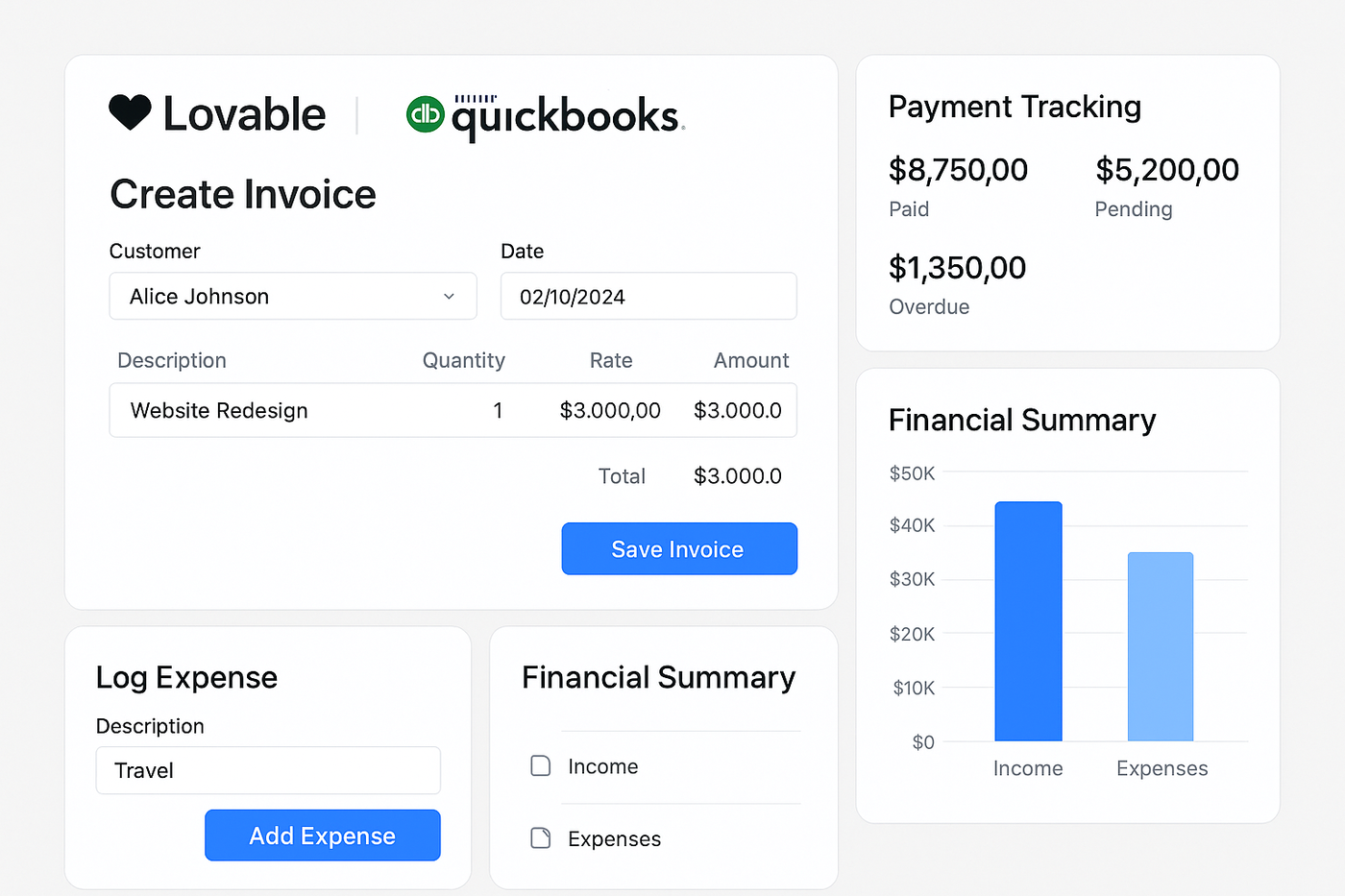Click the Lovable heart logo icon

click(130, 112)
